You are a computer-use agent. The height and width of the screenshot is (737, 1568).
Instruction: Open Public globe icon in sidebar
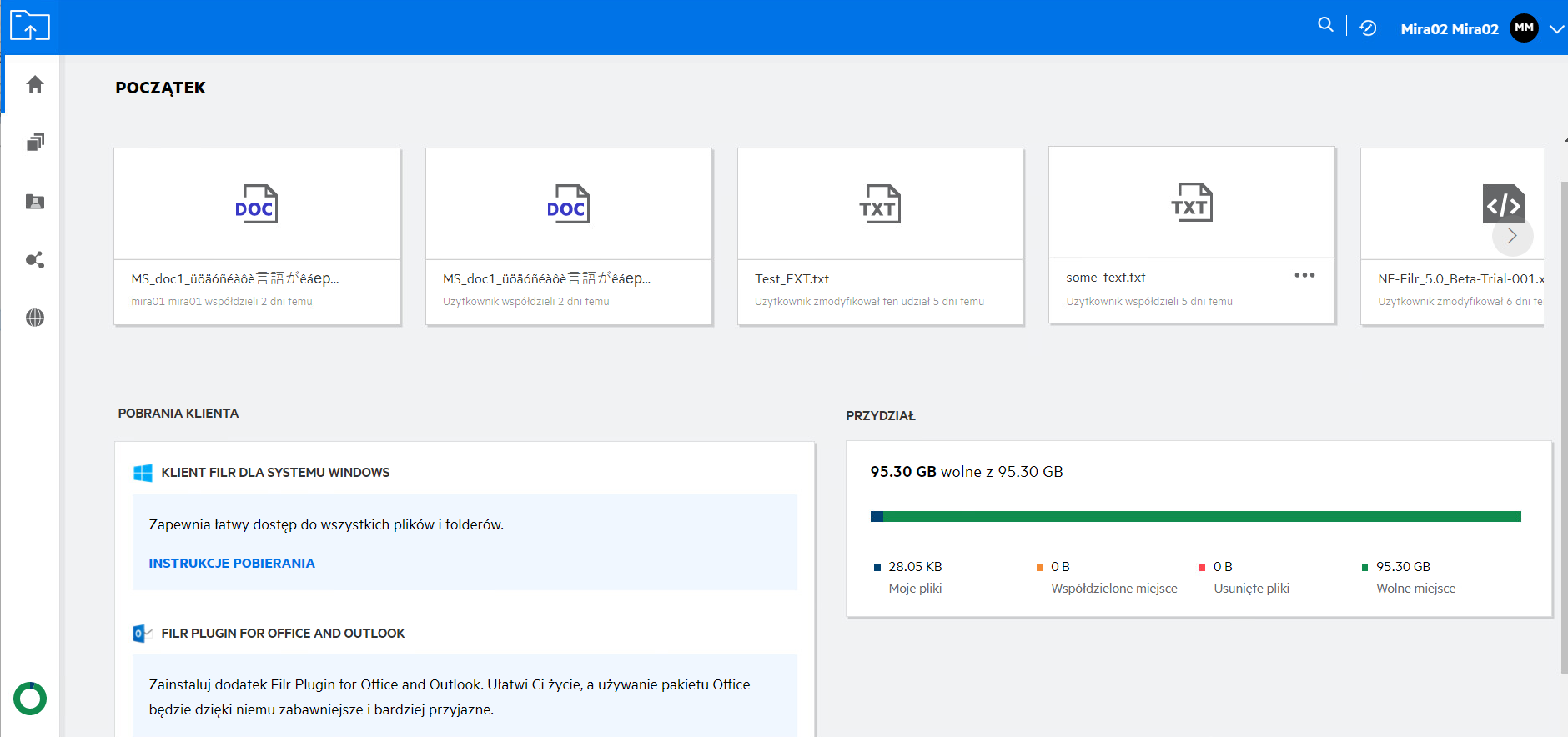click(x=35, y=318)
